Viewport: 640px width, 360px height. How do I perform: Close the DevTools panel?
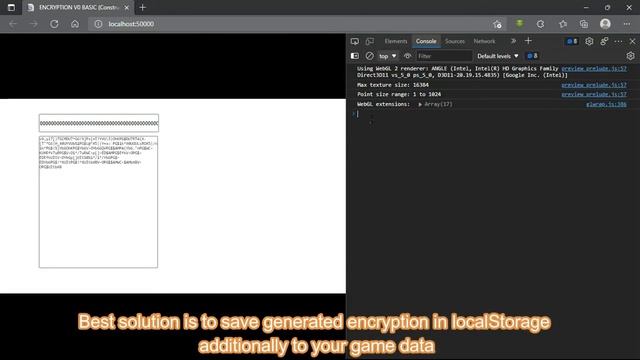coord(633,41)
